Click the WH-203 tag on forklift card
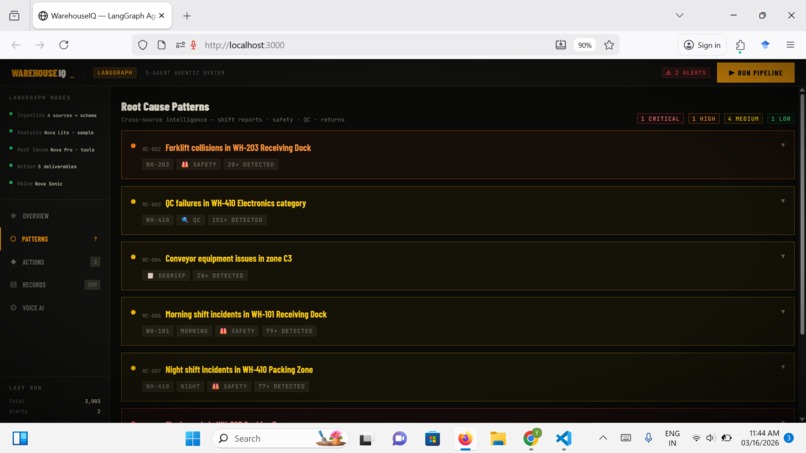 [157, 165]
